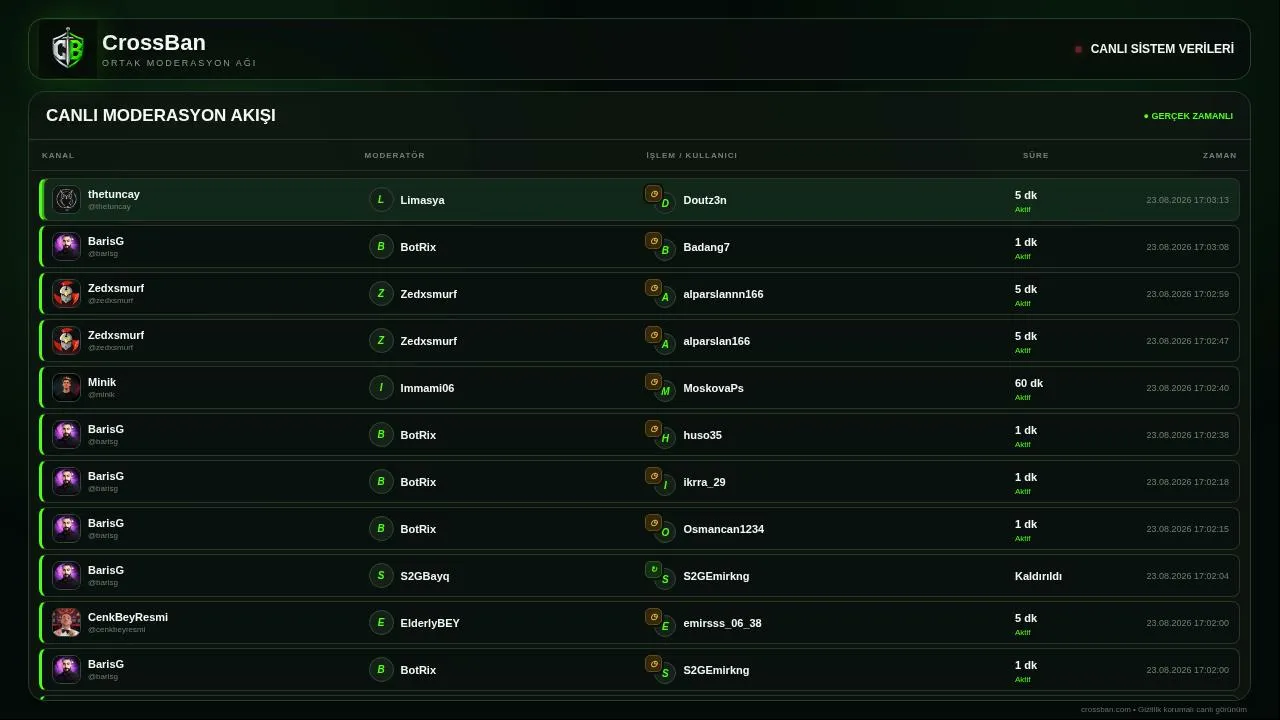Click the CenkBeyResmi channel avatar
The width and height of the screenshot is (1280, 720).
tap(66, 622)
